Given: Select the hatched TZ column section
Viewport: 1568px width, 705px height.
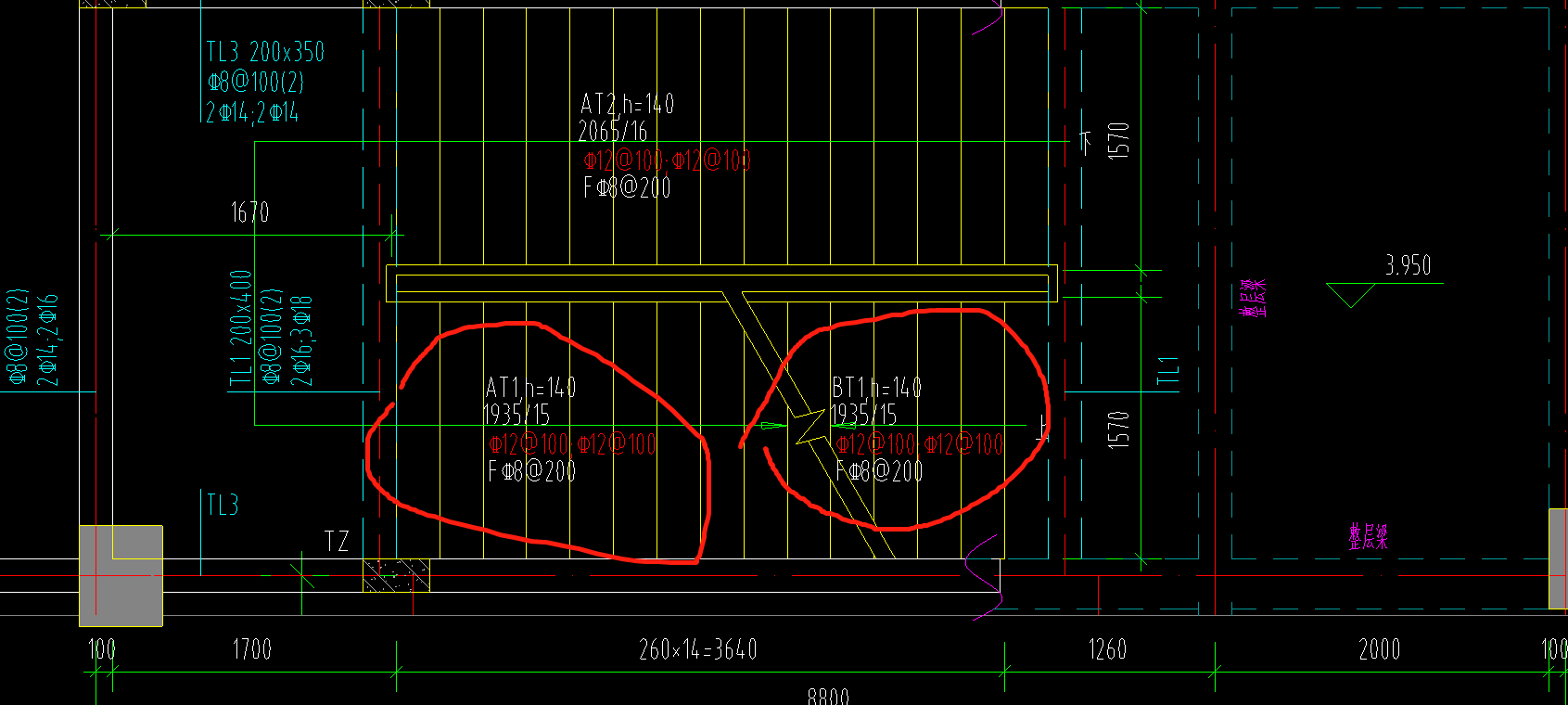Looking at the screenshot, I should [396, 575].
